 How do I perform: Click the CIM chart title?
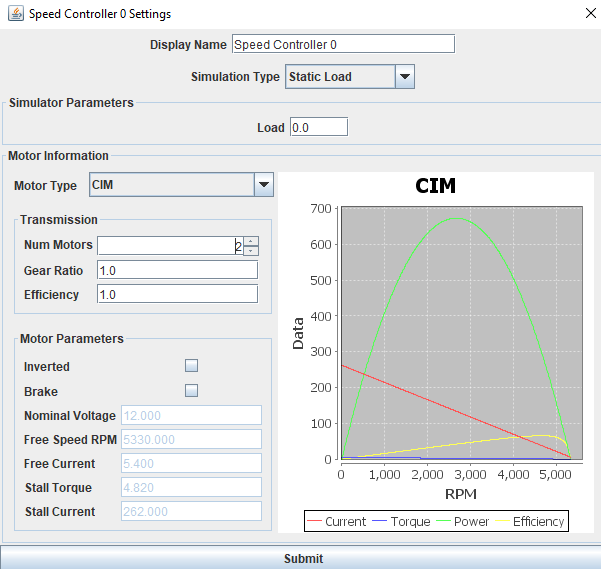click(x=435, y=186)
